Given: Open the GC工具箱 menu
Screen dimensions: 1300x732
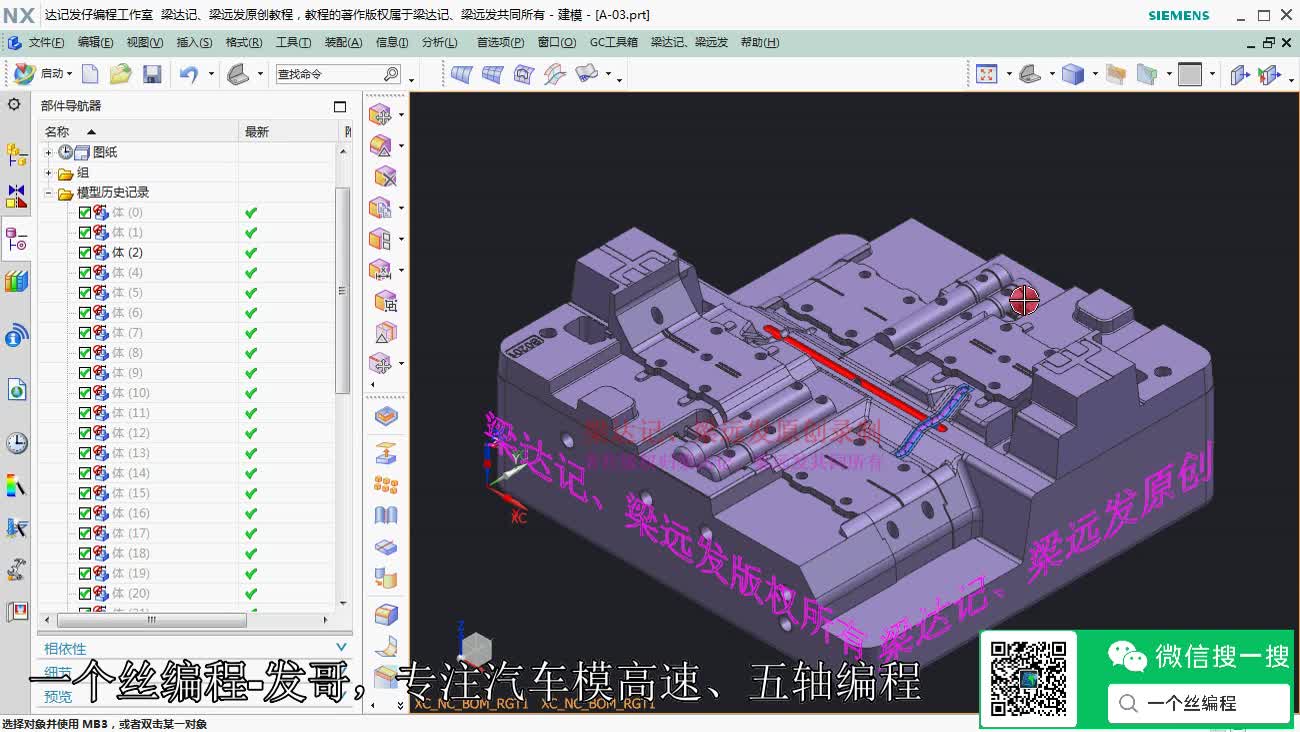Looking at the screenshot, I should [x=613, y=42].
